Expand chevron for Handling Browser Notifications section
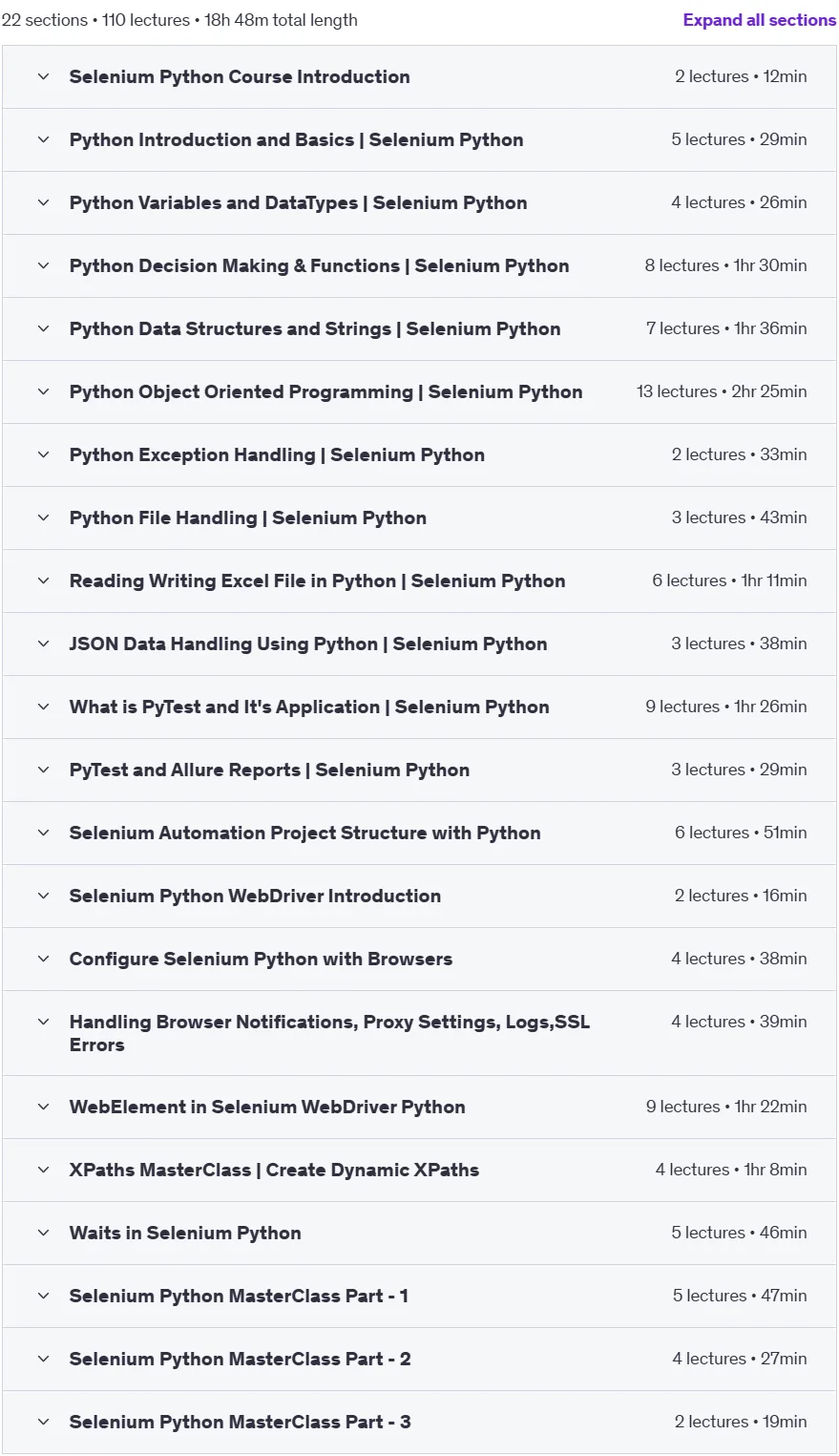Screen dimensions: 839x1456 (x=43, y=1022)
